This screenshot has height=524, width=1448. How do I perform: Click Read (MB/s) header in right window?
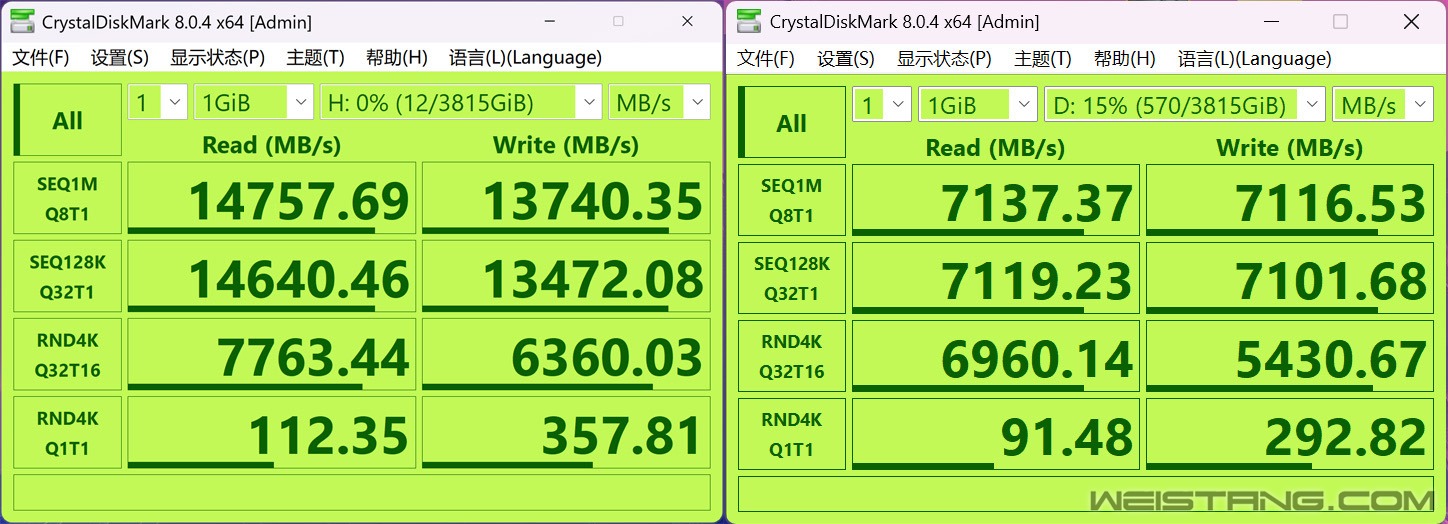click(x=995, y=148)
